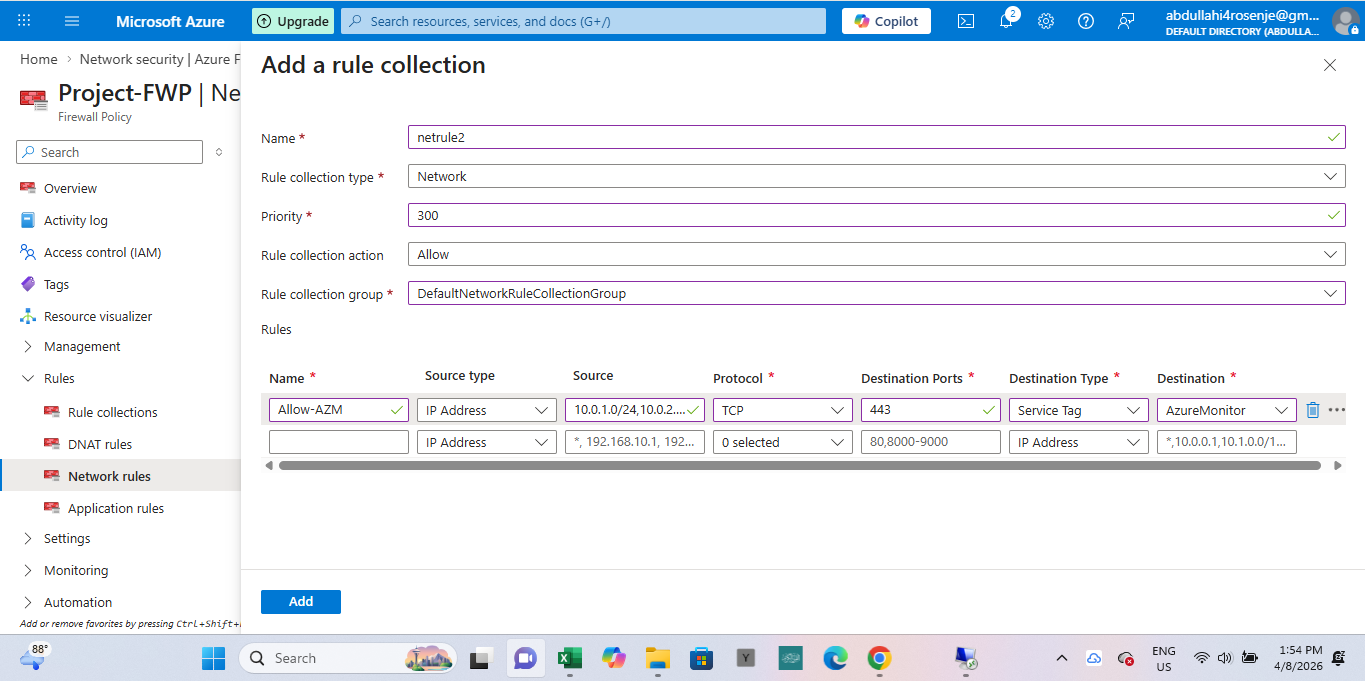Image resolution: width=1365 pixels, height=681 pixels.
Task: Open the portal settings gear icon
Action: (1046, 21)
